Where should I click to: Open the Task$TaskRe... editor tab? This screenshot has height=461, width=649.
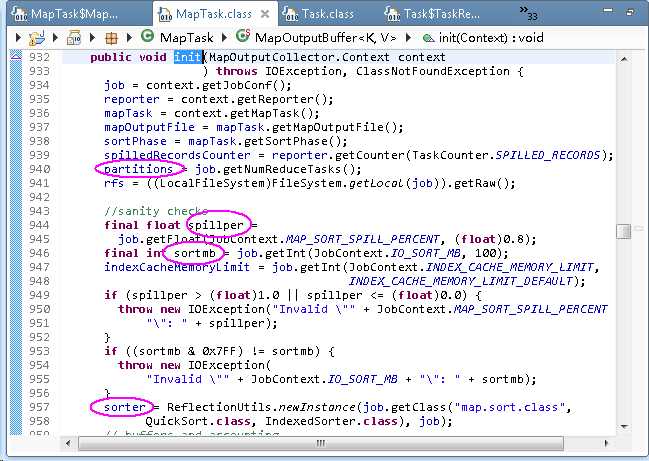(431, 14)
